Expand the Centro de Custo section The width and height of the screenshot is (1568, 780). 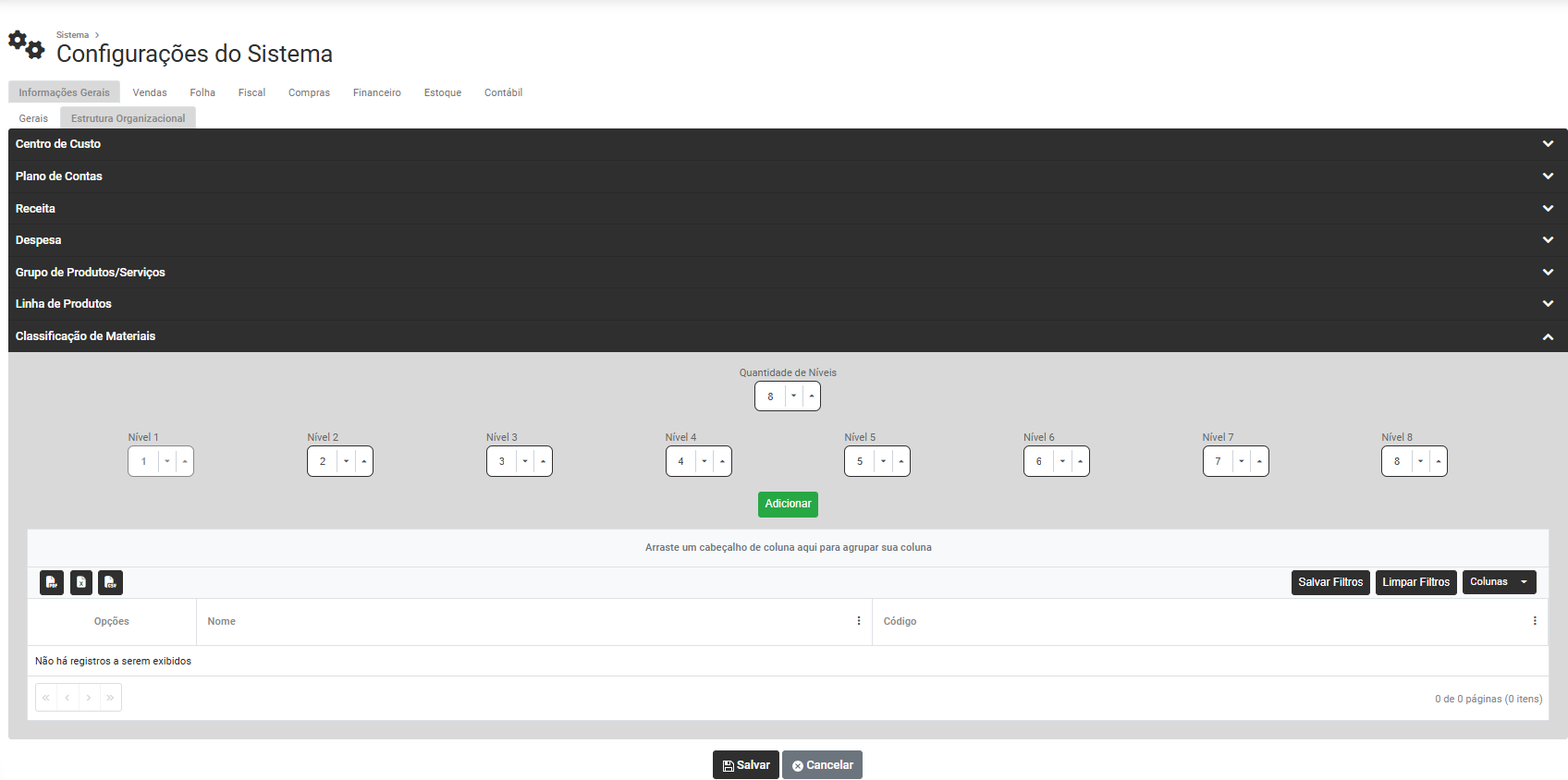(x=788, y=144)
